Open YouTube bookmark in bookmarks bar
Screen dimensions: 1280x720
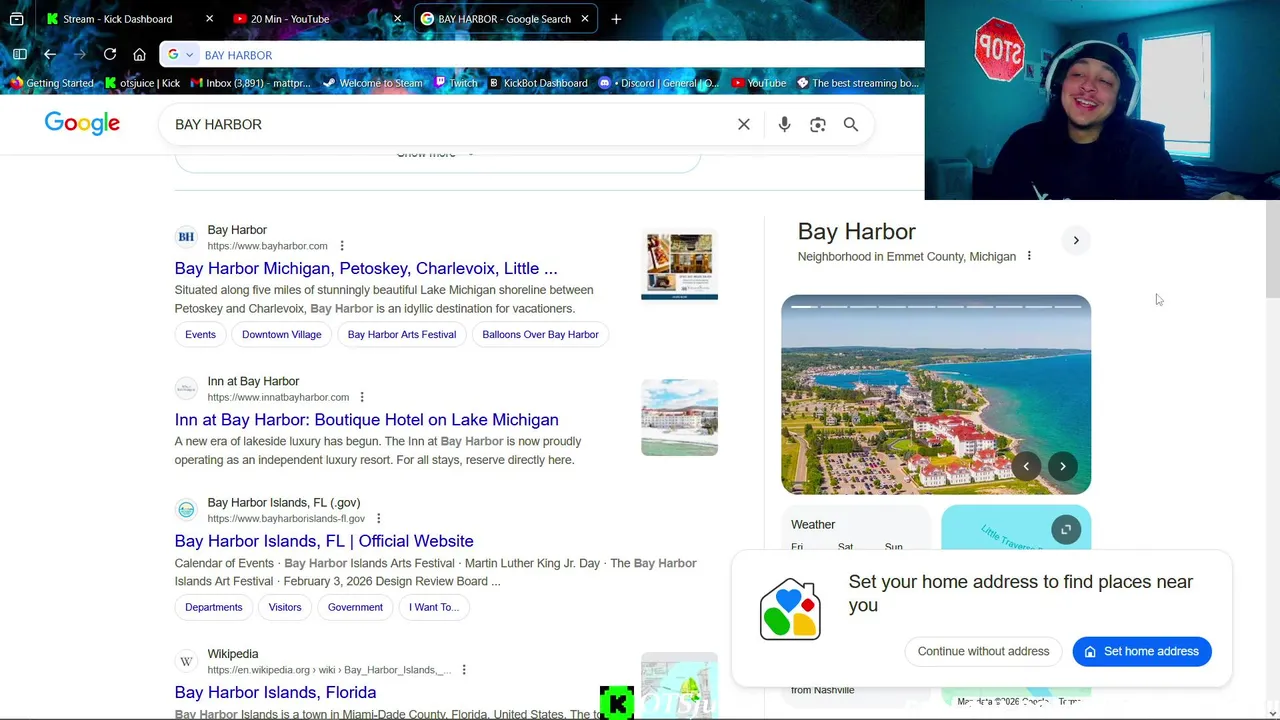click(758, 83)
